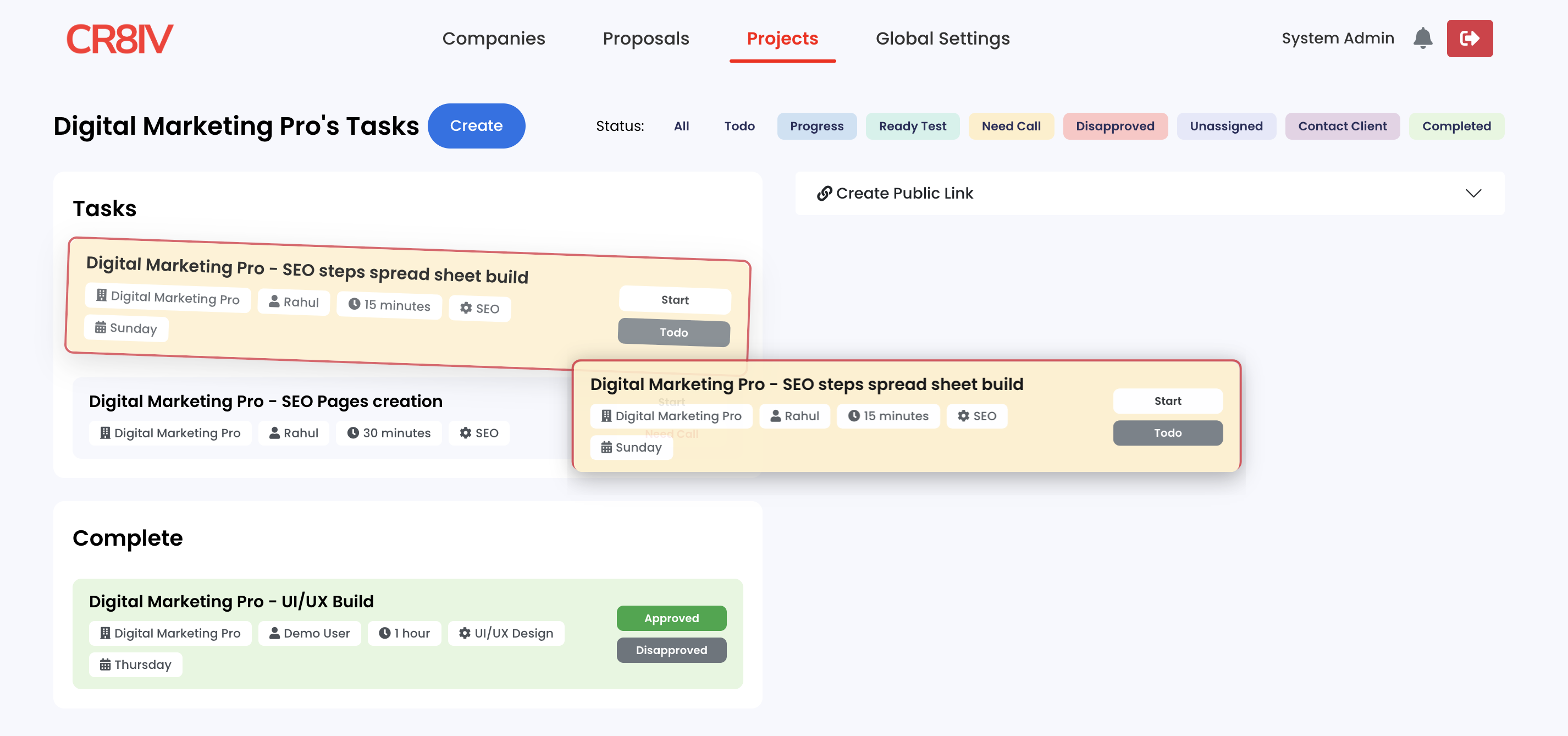Toggle the Completed status filter
Image resolution: width=1568 pixels, height=736 pixels.
click(x=1456, y=126)
